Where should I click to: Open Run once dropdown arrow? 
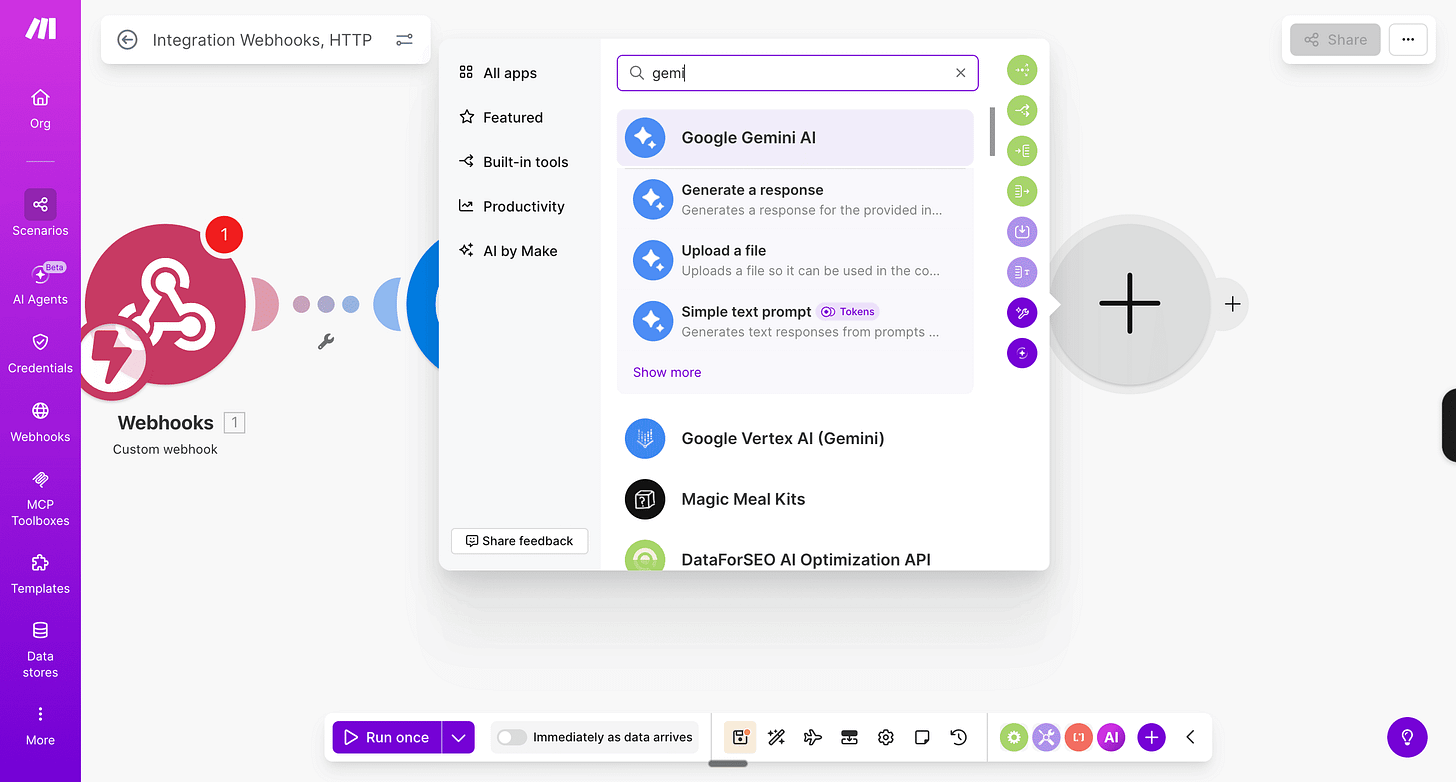point(458,737)
